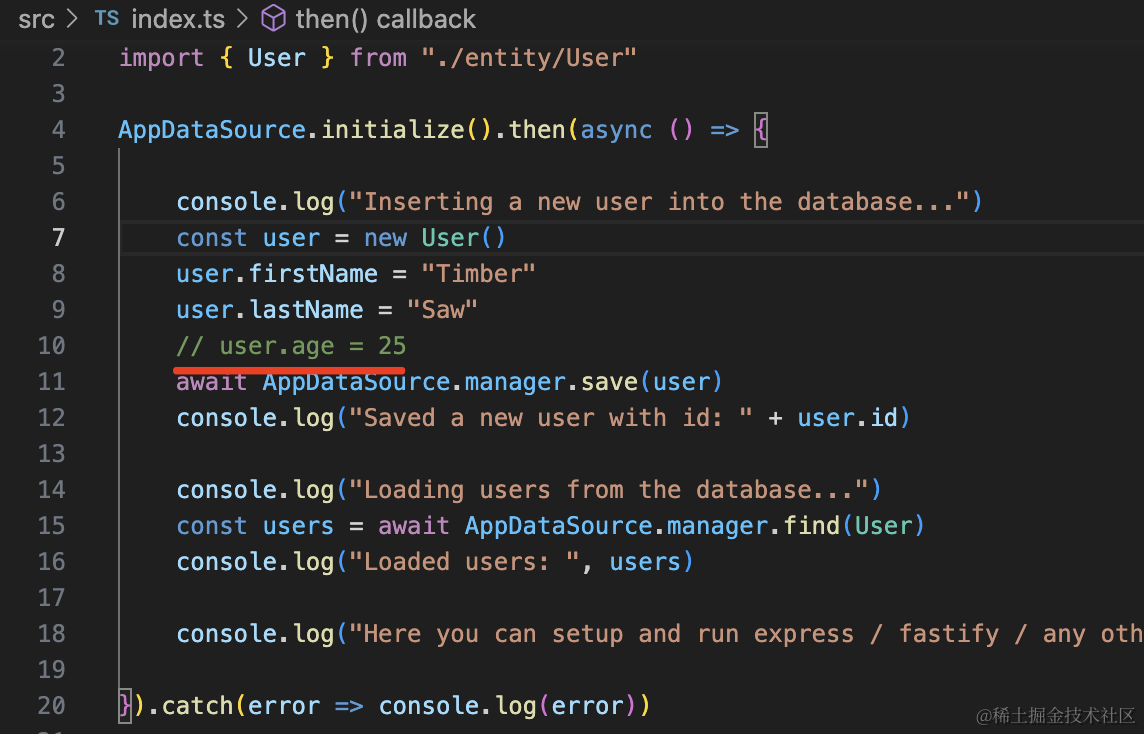Open the src folder breadcrumb
The height and width of the screenshot is (734, 1144).
[x=36, y=18]
